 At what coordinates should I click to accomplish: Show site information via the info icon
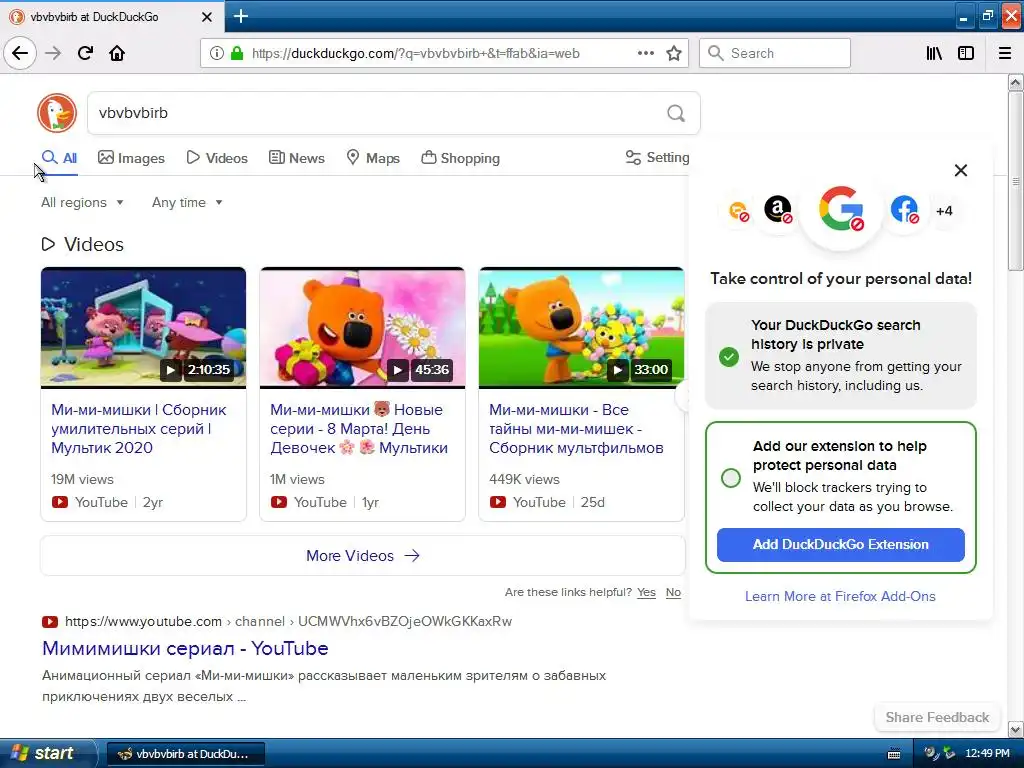217,53
